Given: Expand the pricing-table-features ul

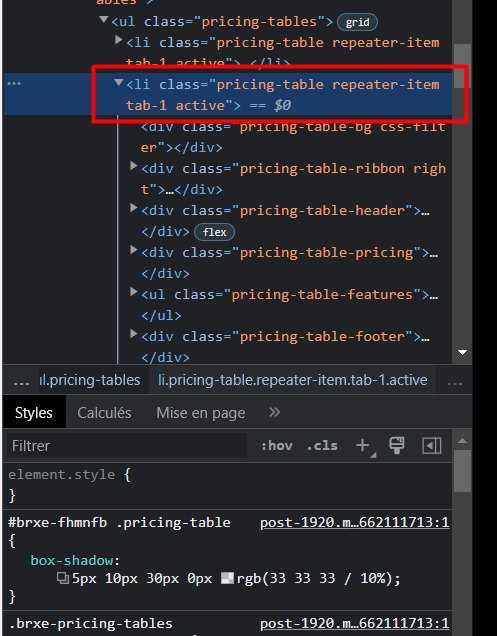Looking at the screenshot, I should point(133,292).
